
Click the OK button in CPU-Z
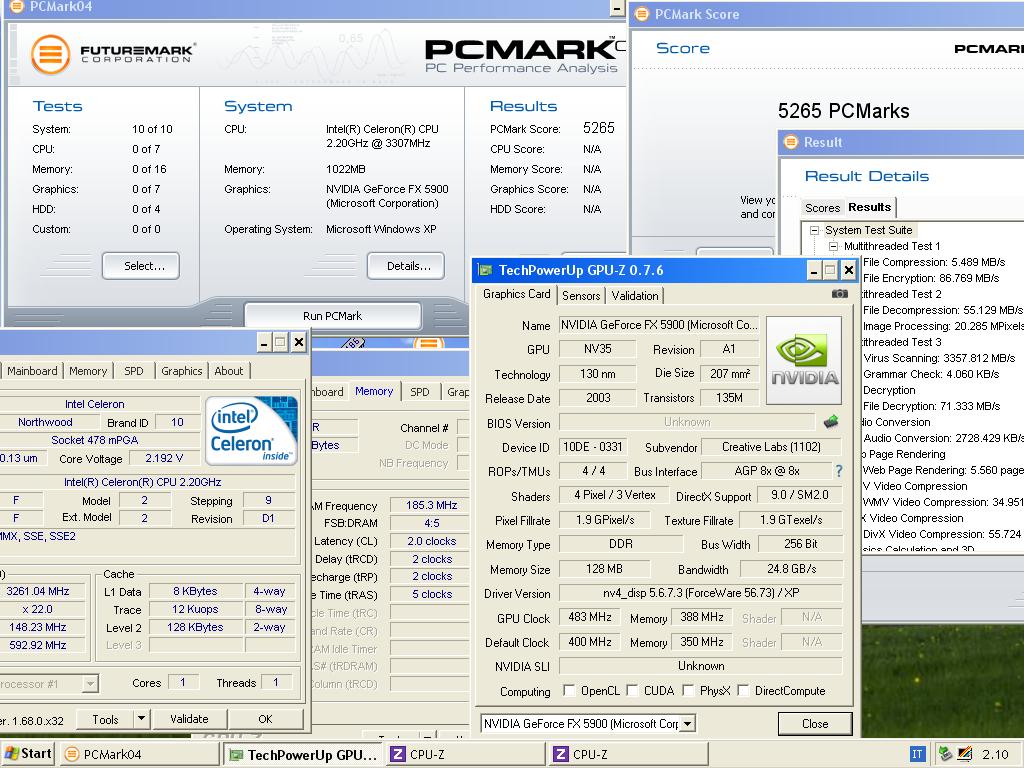click(x=265, y=718)
